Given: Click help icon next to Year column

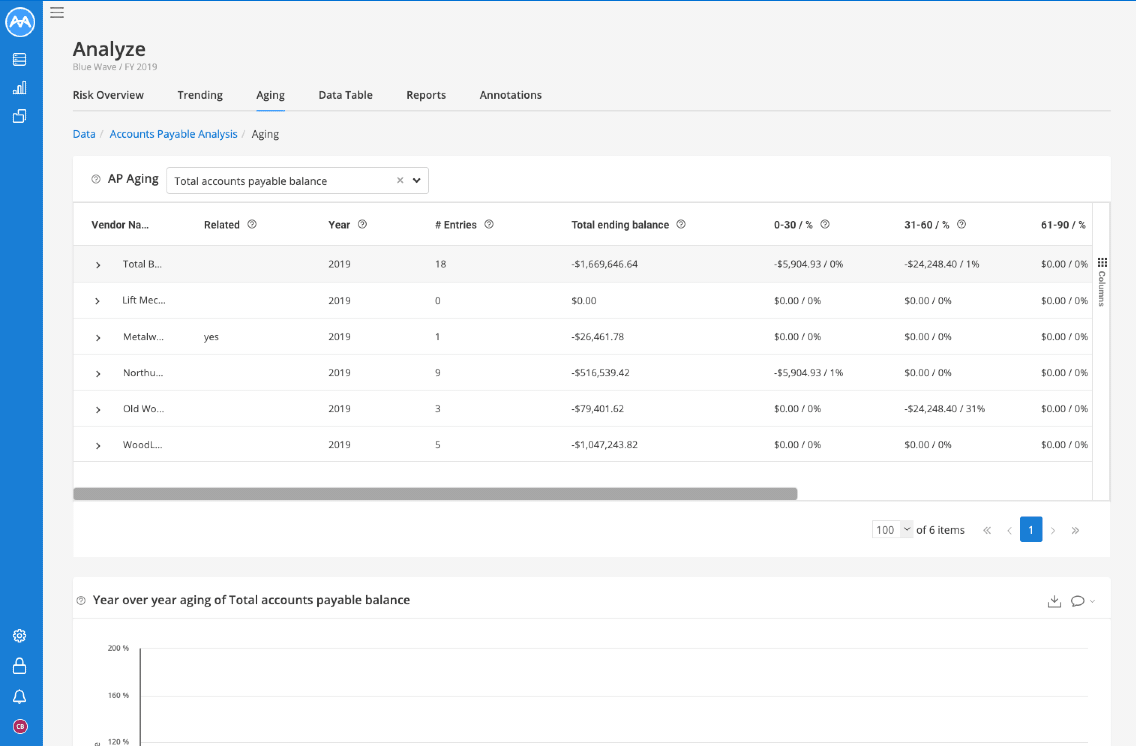Looking at the screenshot, I should coord(362,225).
